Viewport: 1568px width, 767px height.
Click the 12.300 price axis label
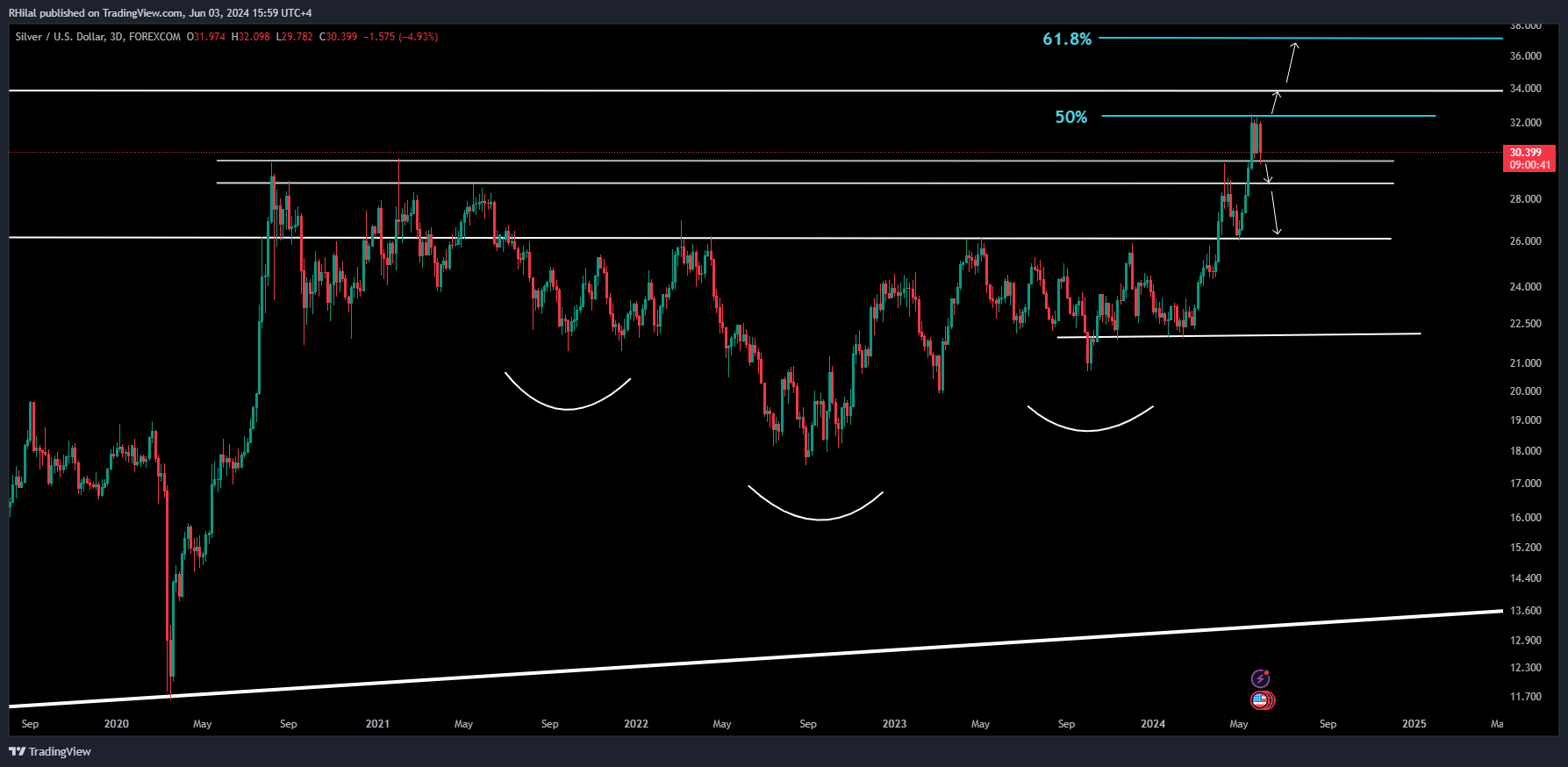tap(1526, 668)
